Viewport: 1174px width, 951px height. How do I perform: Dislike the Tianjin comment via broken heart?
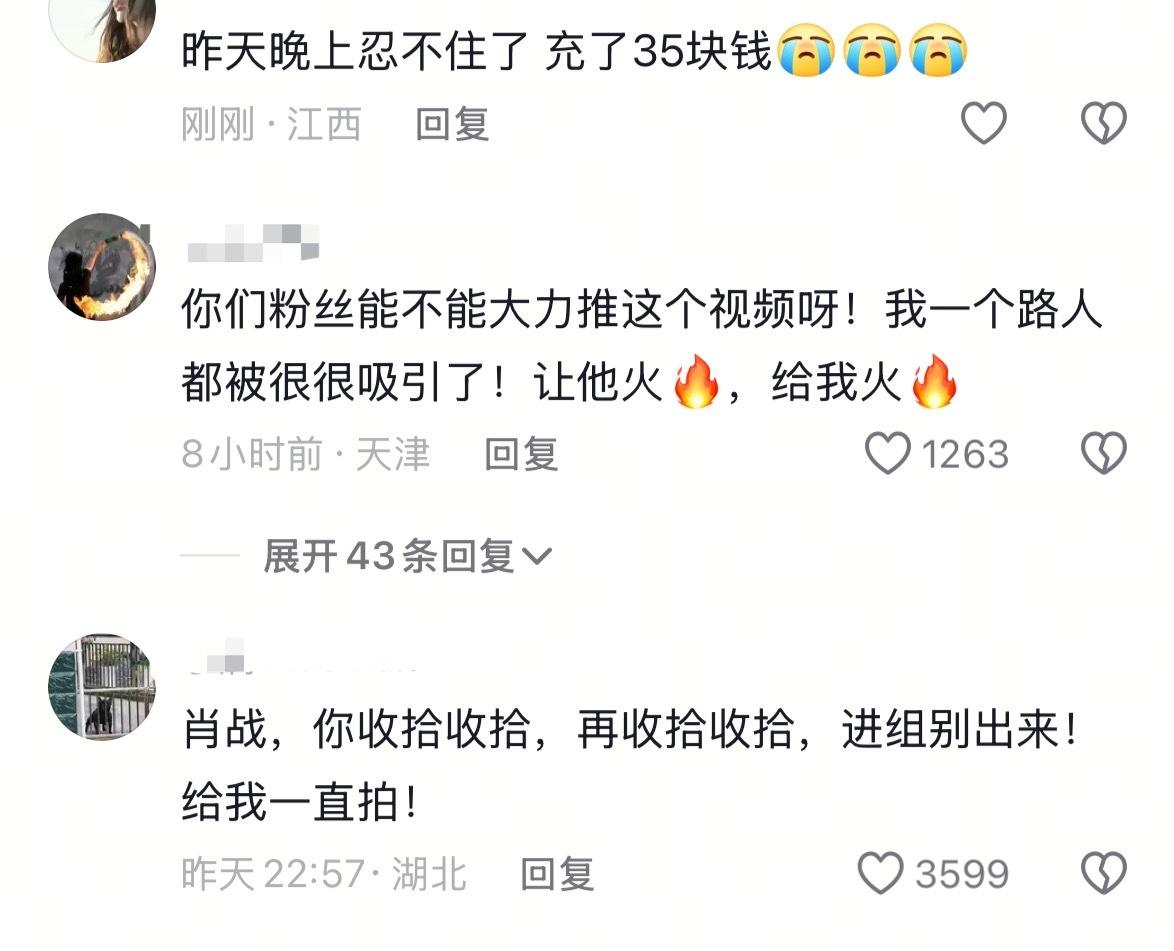click(1104, 453)
